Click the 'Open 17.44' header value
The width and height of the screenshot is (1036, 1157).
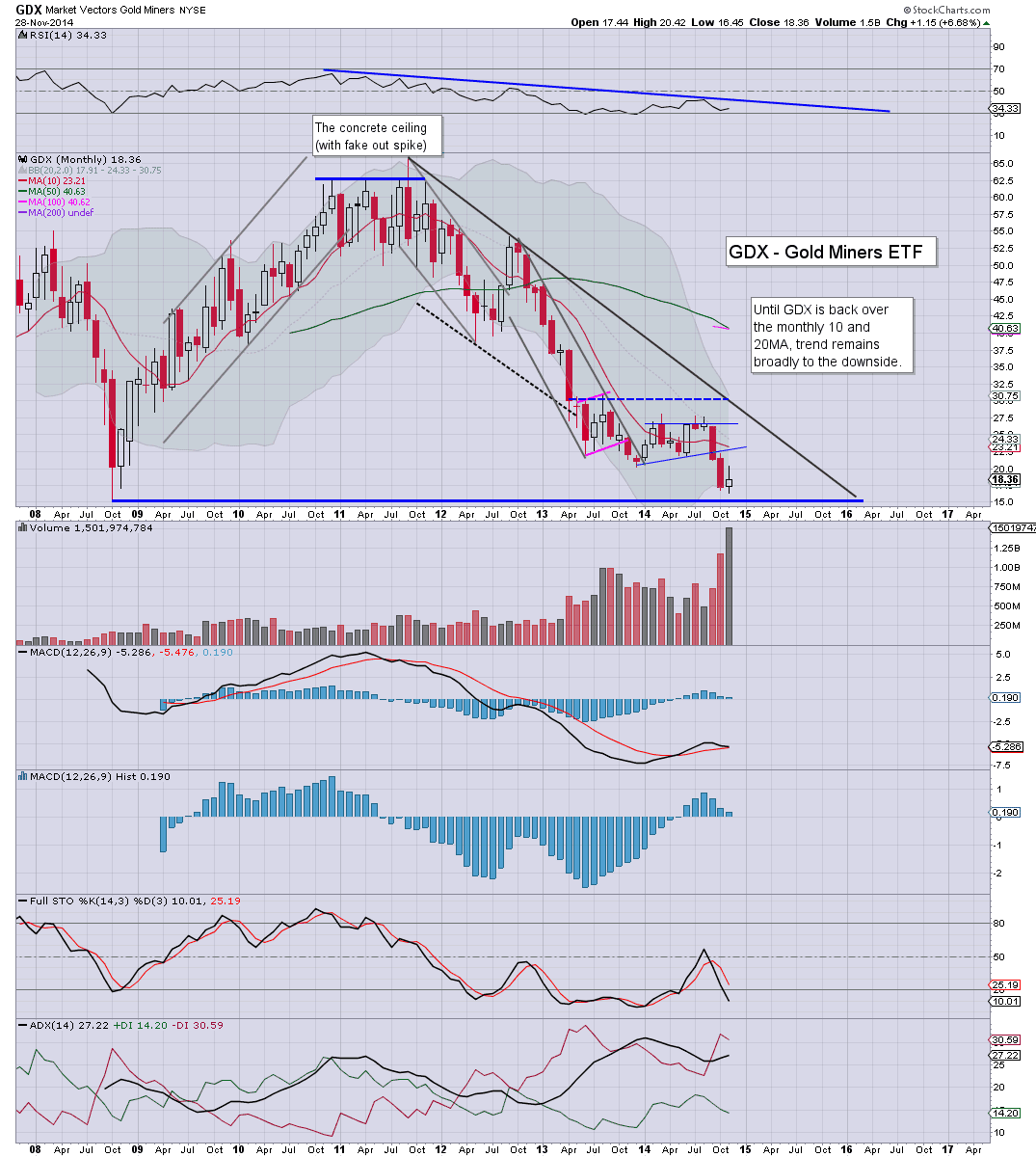599,22
